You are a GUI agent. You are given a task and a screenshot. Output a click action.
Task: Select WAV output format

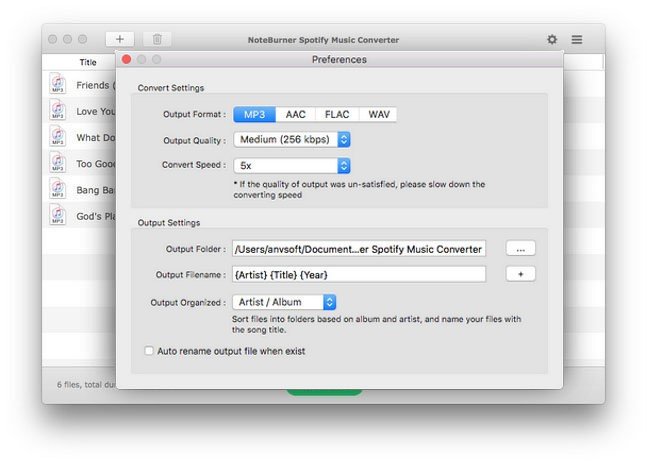(x=378, y=114)
